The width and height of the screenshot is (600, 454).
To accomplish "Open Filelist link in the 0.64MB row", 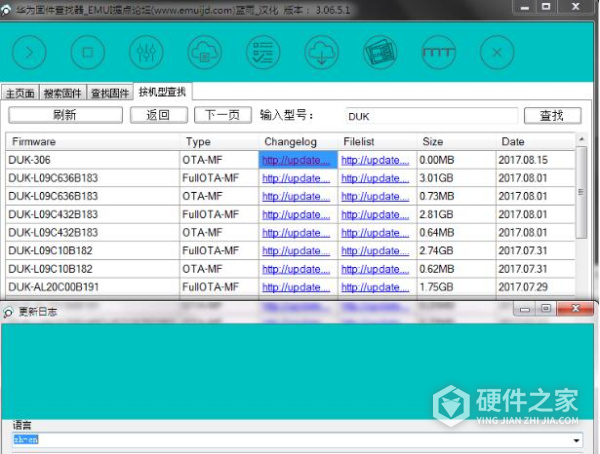I will click(375, 233).
